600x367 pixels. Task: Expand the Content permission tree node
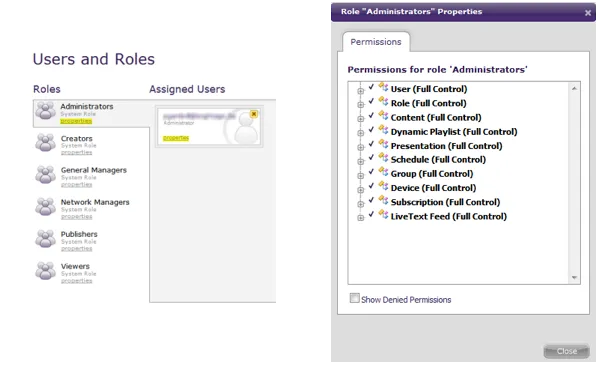[x=360, y=119]
